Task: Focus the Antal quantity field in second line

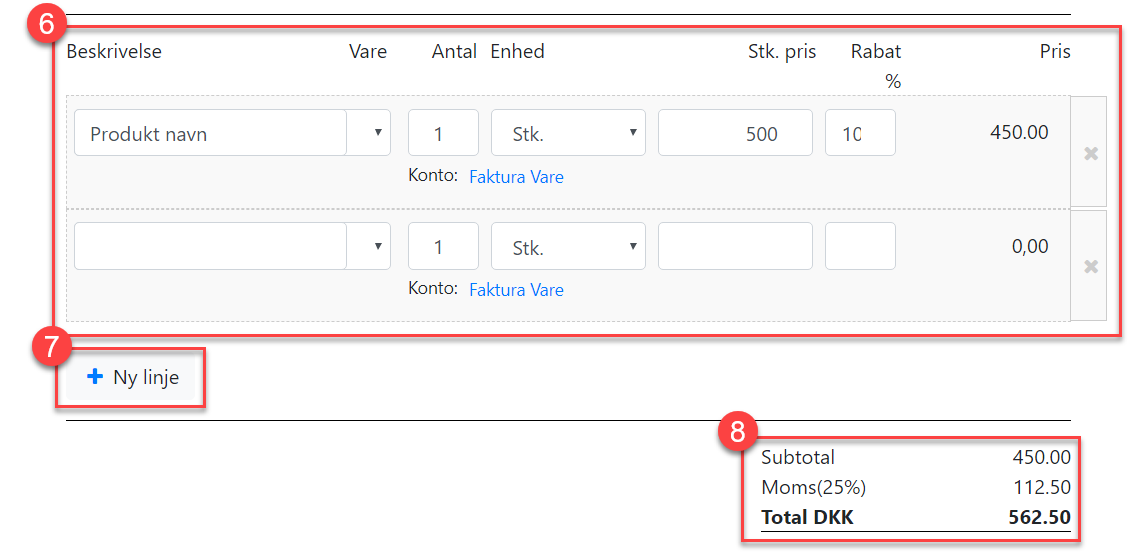Action: (443, 246)
